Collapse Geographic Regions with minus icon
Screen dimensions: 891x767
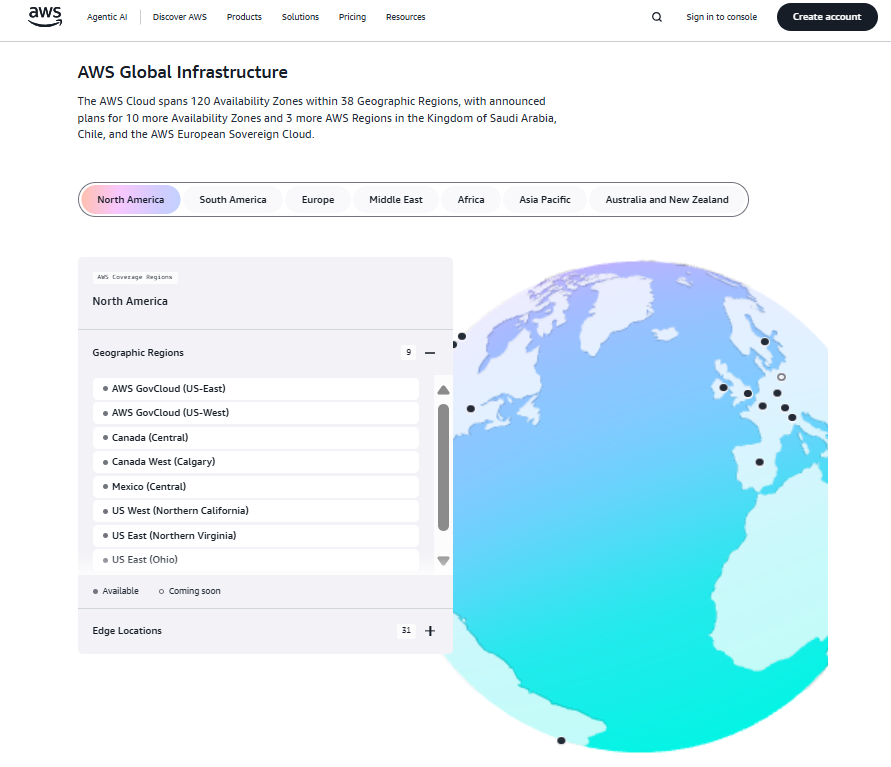pyautogui.click(x=430, y=353)
